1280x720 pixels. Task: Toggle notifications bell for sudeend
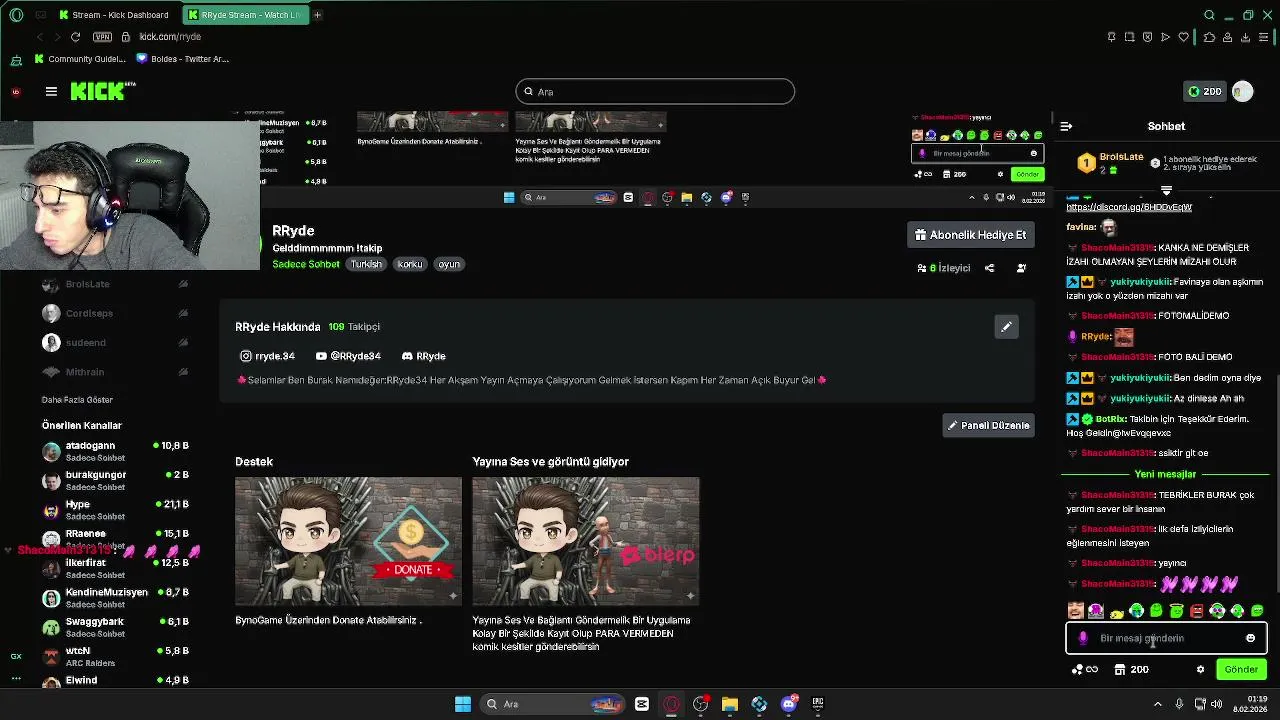click(x=183, y=342)
